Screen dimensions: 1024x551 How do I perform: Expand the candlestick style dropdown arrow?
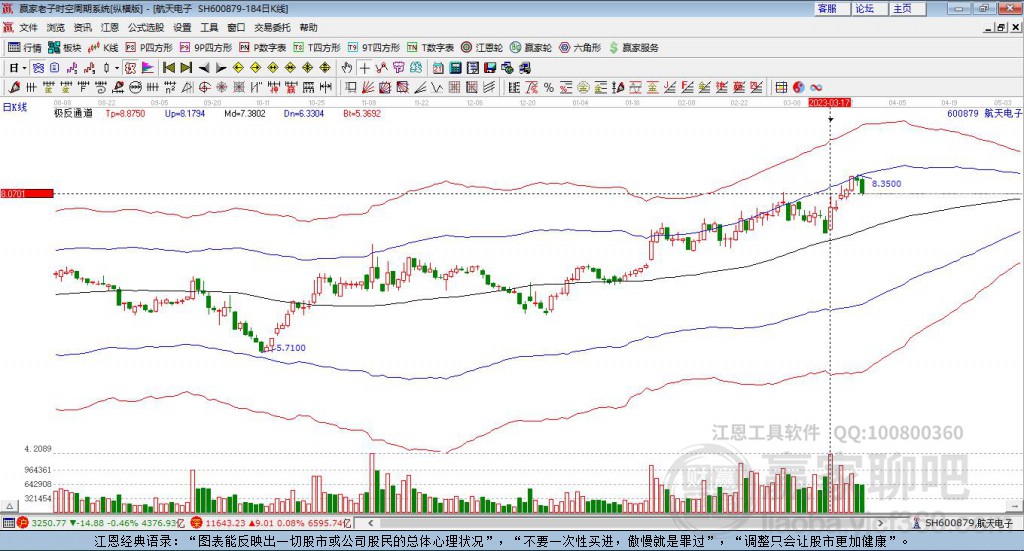117,68
